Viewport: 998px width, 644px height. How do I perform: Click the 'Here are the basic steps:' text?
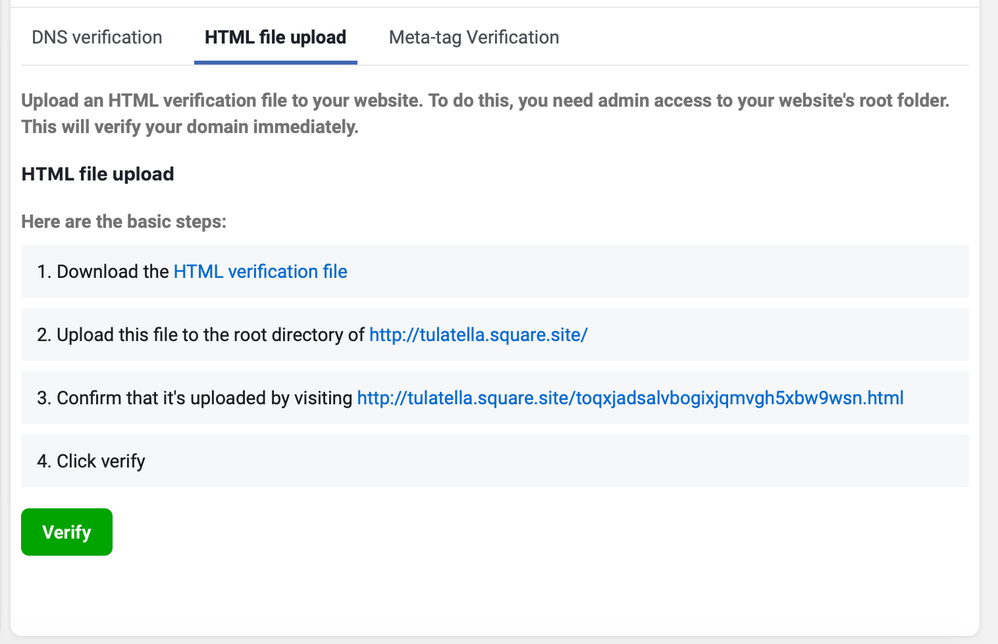(124, 221)
